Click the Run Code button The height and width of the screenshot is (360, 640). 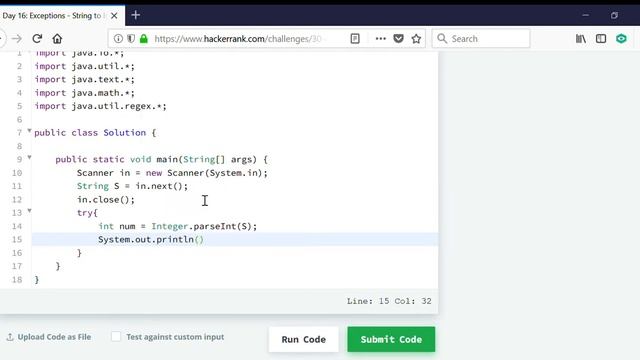click(304, 339)
